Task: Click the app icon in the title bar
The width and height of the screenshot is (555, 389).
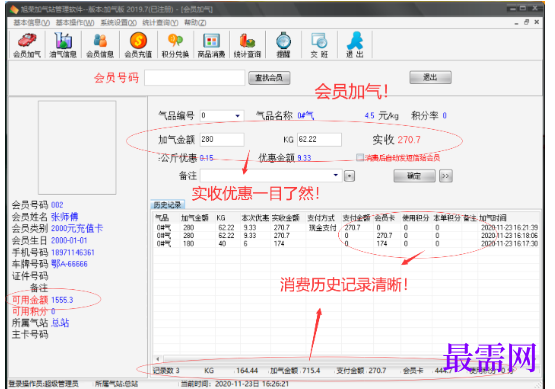Action: click(14, 10)
